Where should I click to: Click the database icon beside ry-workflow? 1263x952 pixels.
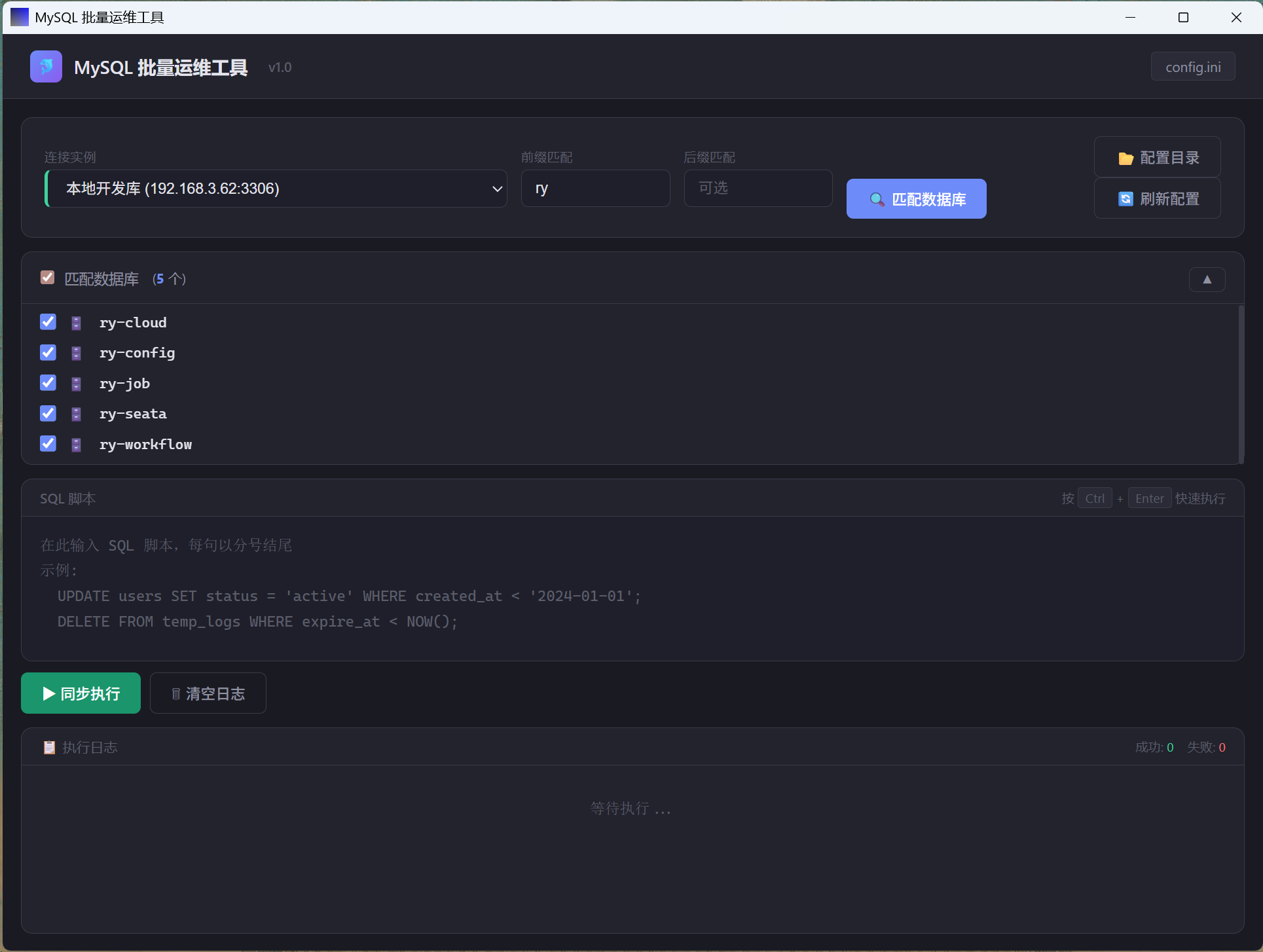click(x=76, y=445)
